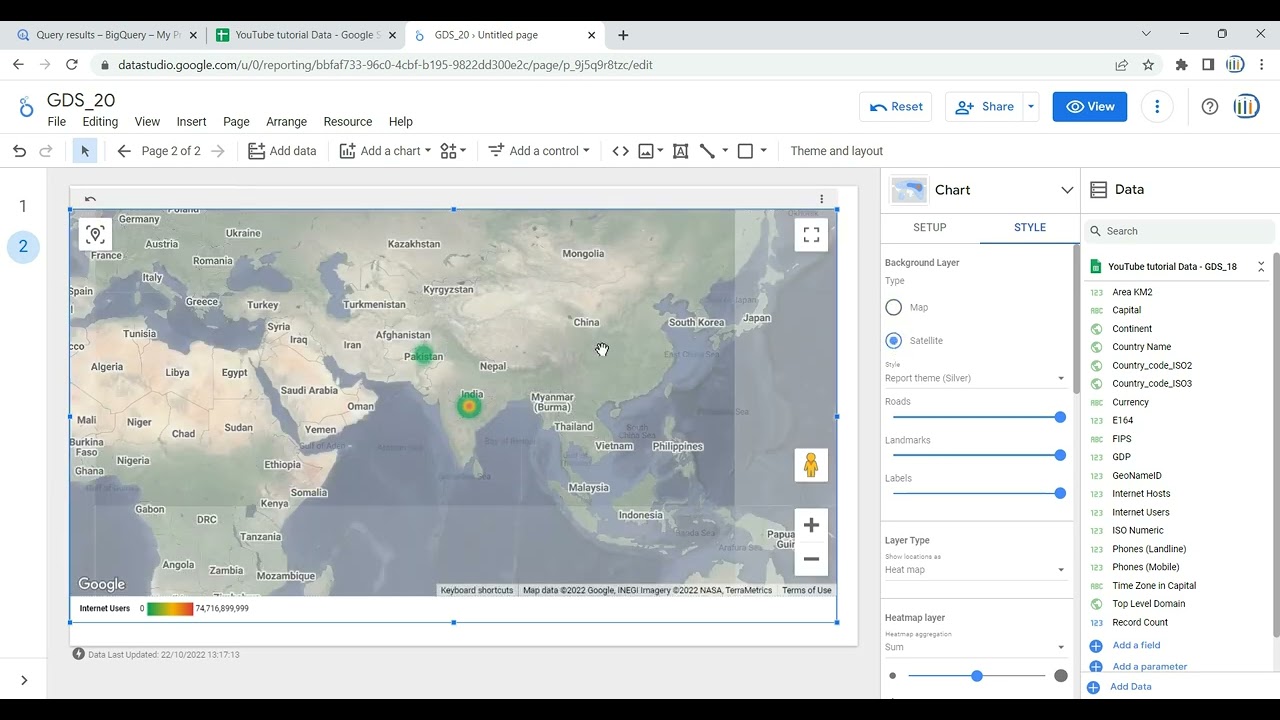Click the Data panel icon

click(1098, 190)
